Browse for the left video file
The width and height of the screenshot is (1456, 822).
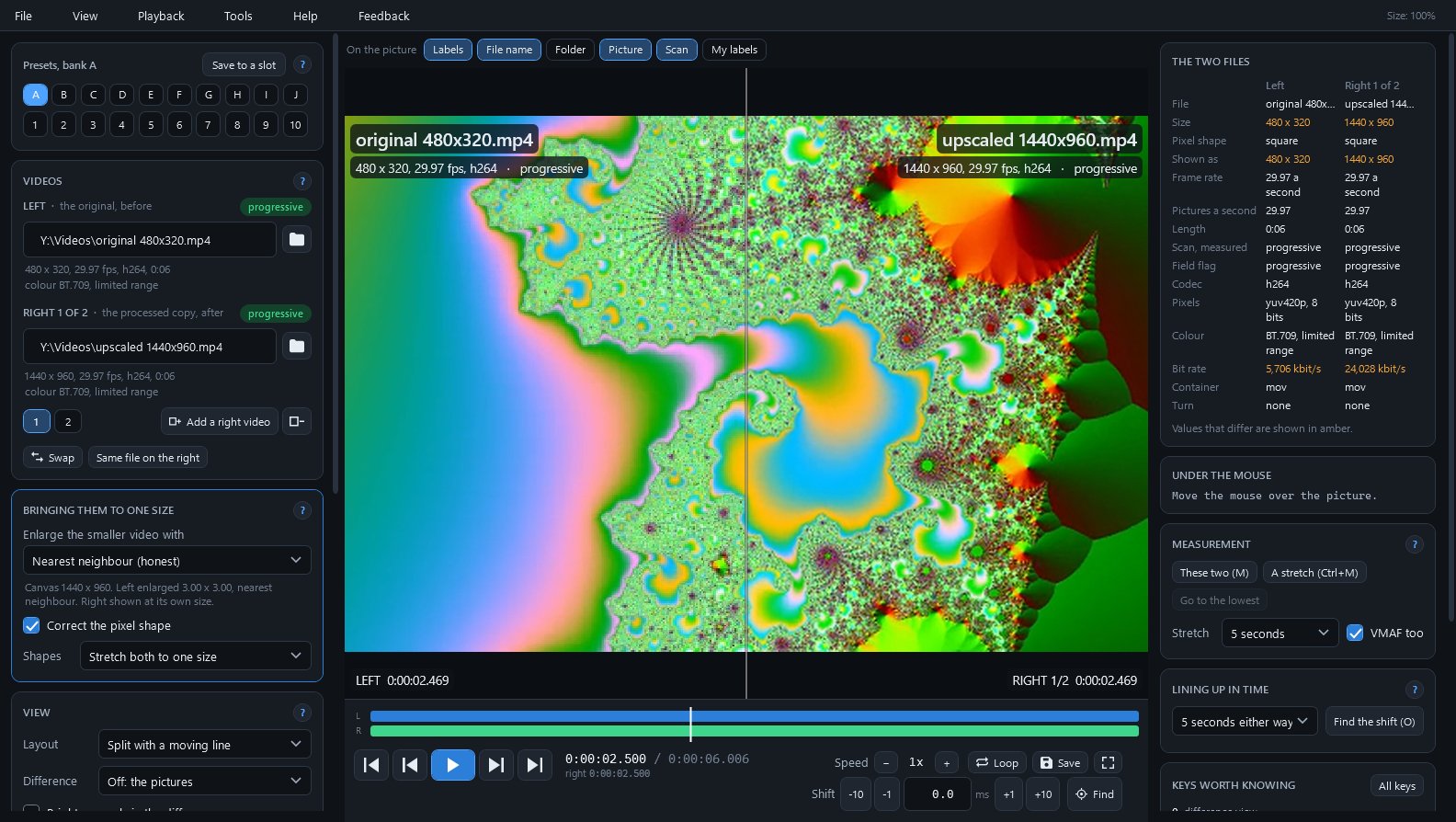pos(297,240)
